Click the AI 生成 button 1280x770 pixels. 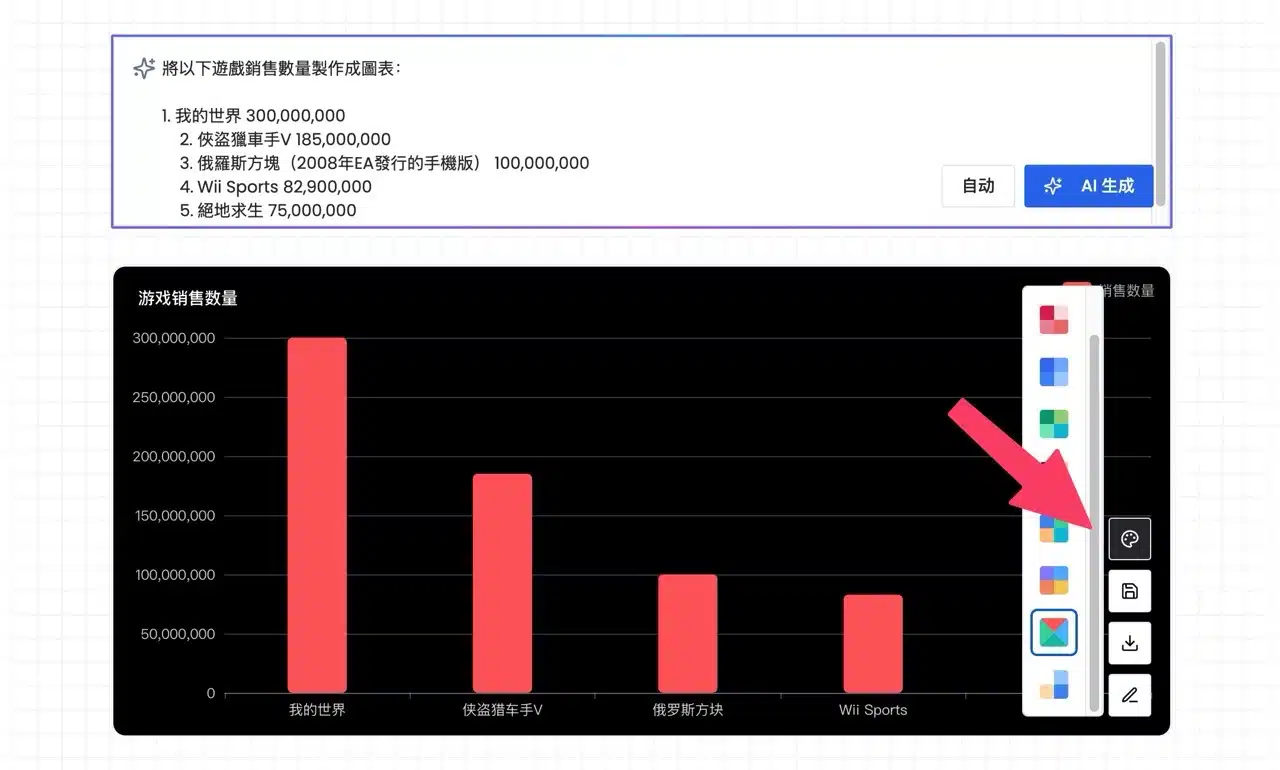pyautogui.click(x=1088, y=186)
